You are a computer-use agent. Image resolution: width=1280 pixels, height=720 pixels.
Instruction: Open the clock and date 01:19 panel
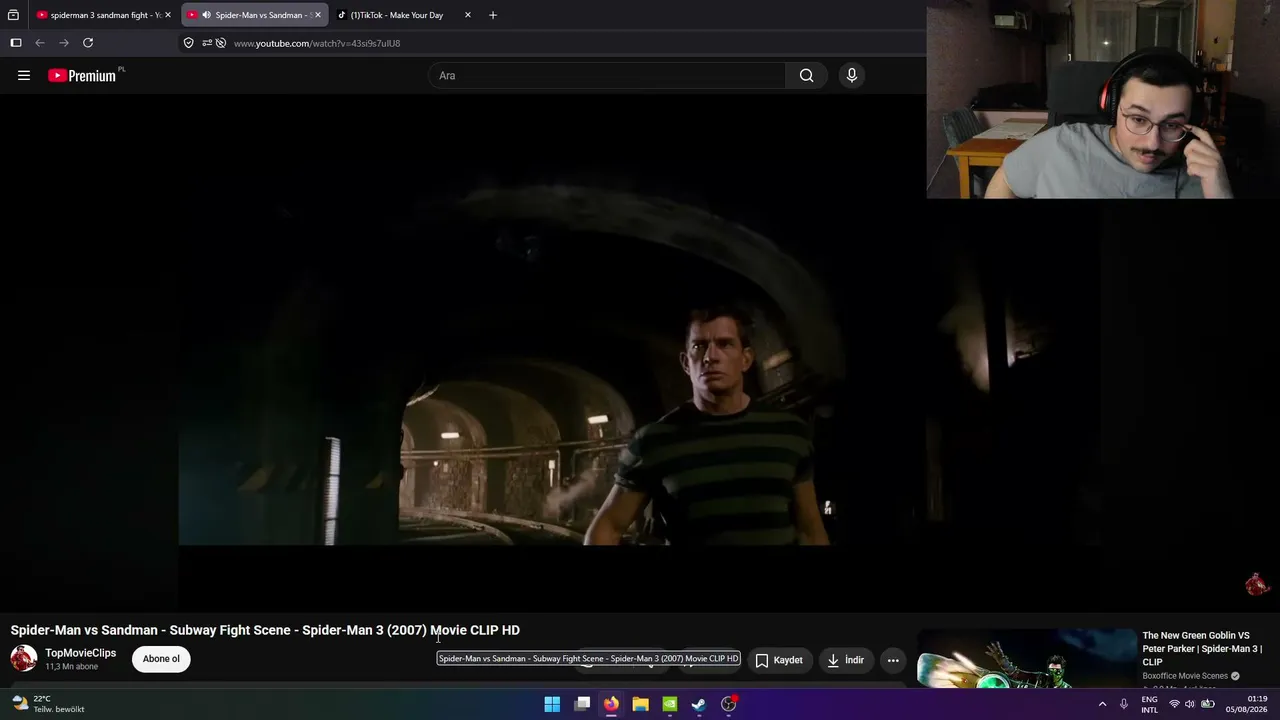click(1247, 704)
